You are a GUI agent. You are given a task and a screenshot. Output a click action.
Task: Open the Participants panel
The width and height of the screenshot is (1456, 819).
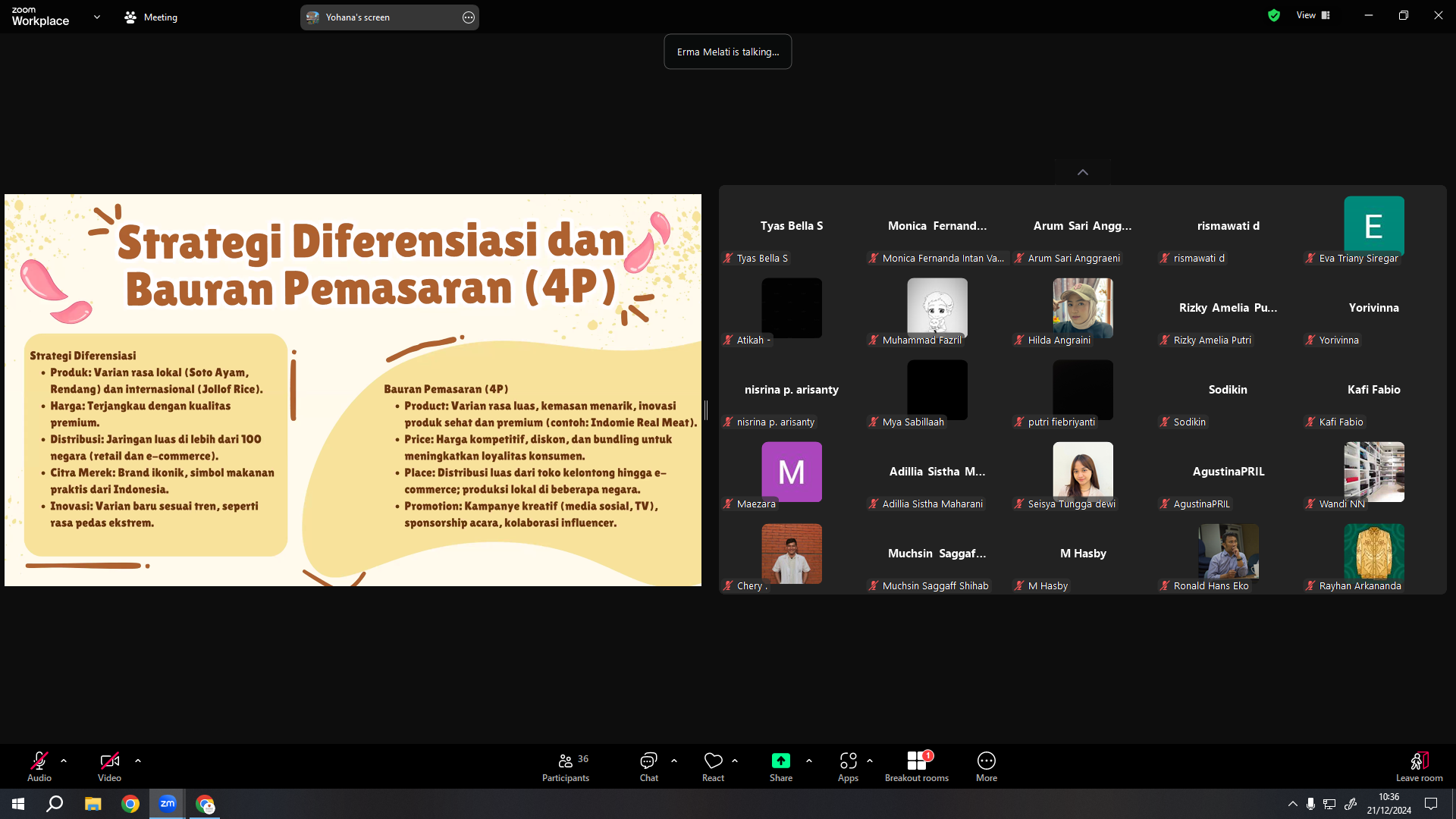[566, 767]
